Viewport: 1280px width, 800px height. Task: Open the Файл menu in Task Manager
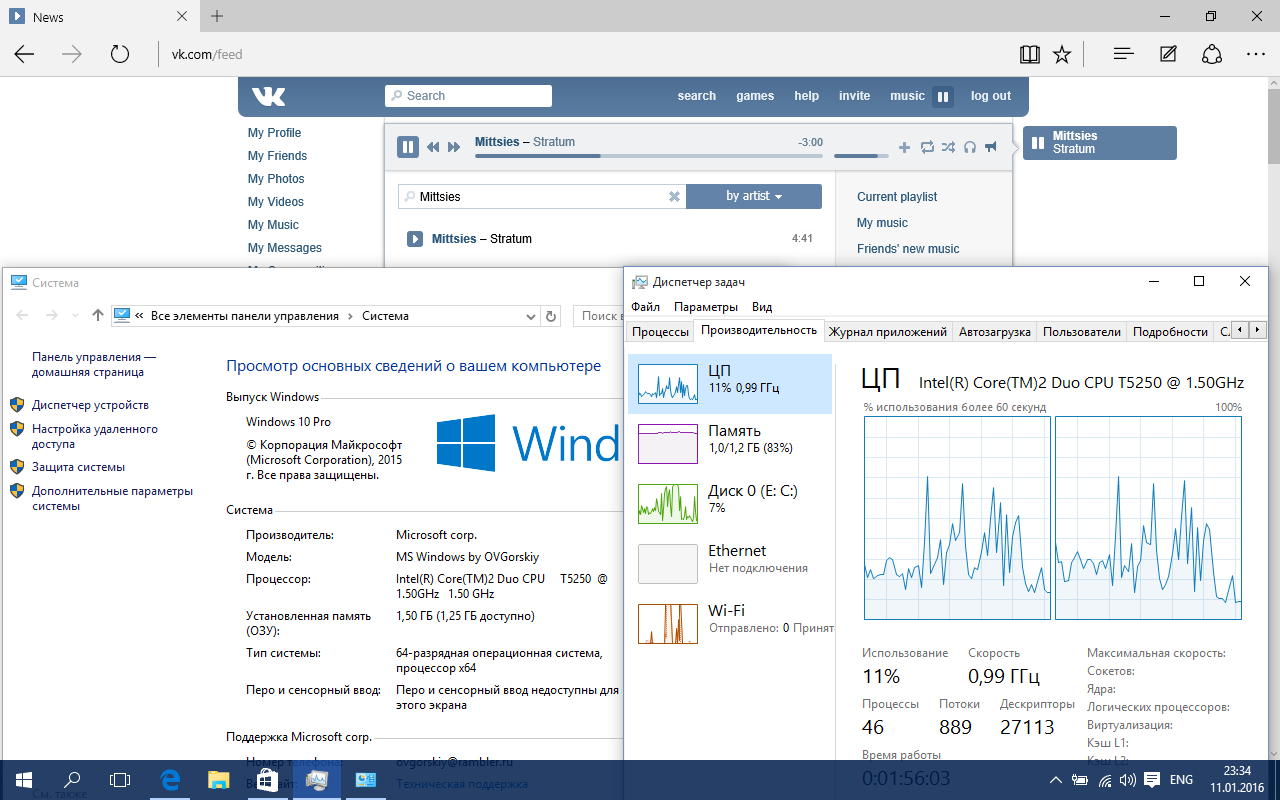[645, 307]
